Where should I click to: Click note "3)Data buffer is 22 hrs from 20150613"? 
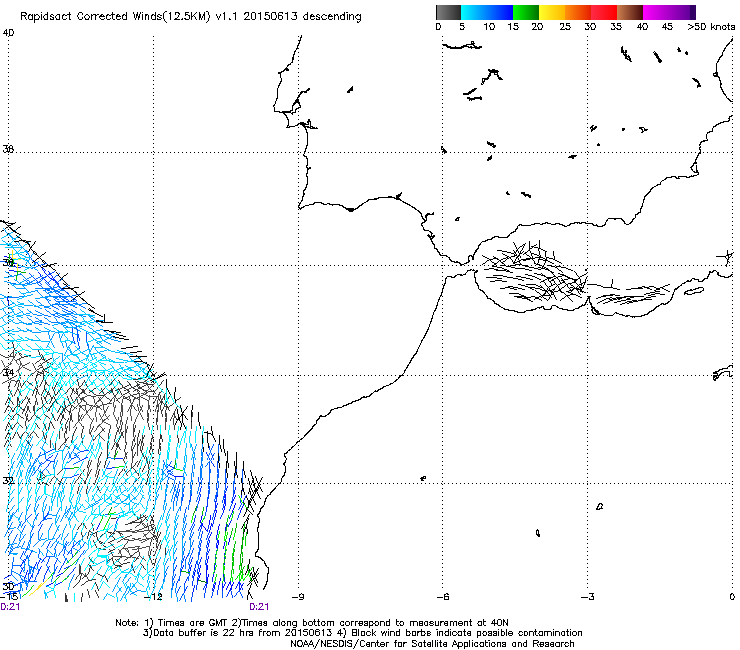[x=238, y=633]
